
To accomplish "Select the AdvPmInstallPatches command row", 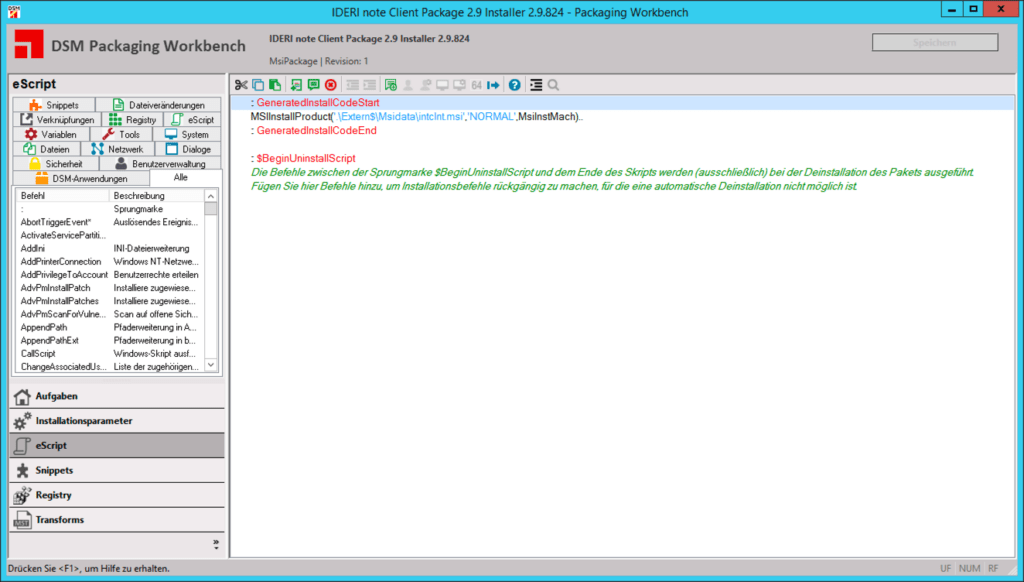I will (x=110, y=301).
